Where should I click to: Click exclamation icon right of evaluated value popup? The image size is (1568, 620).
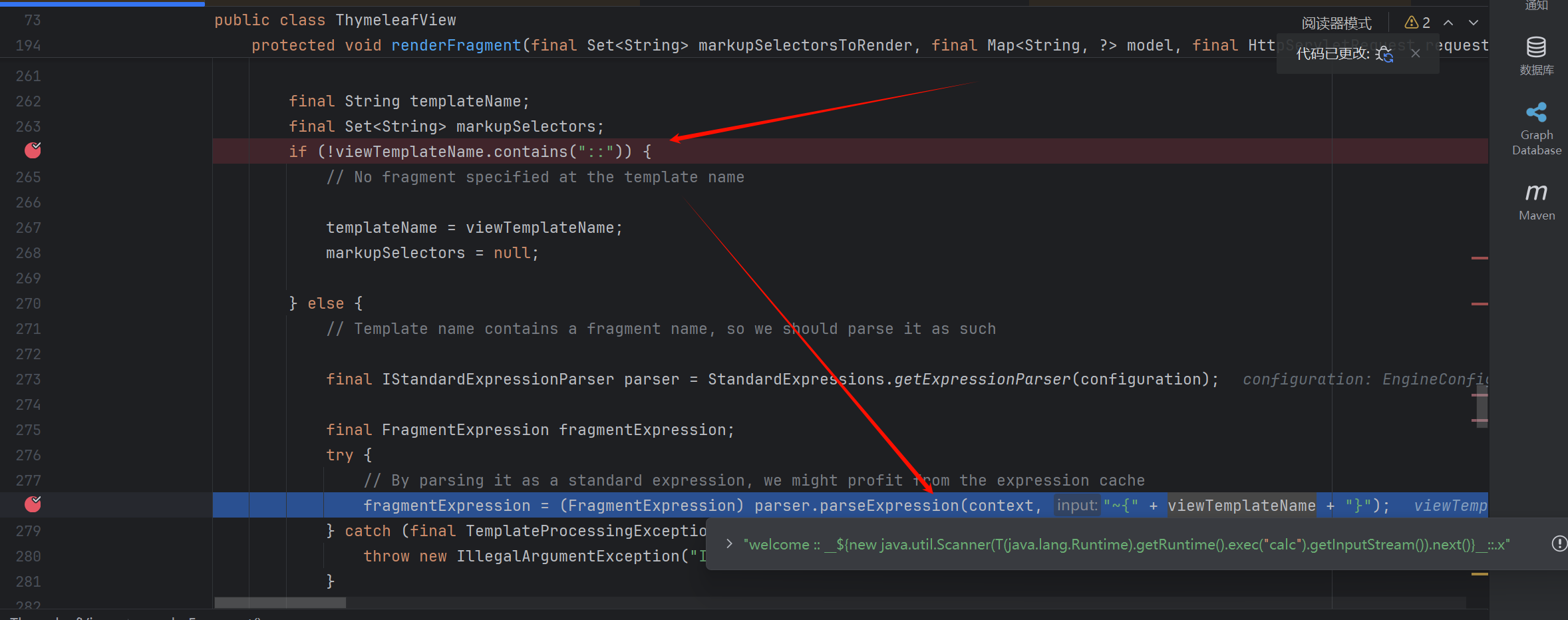click(1559, 544)
